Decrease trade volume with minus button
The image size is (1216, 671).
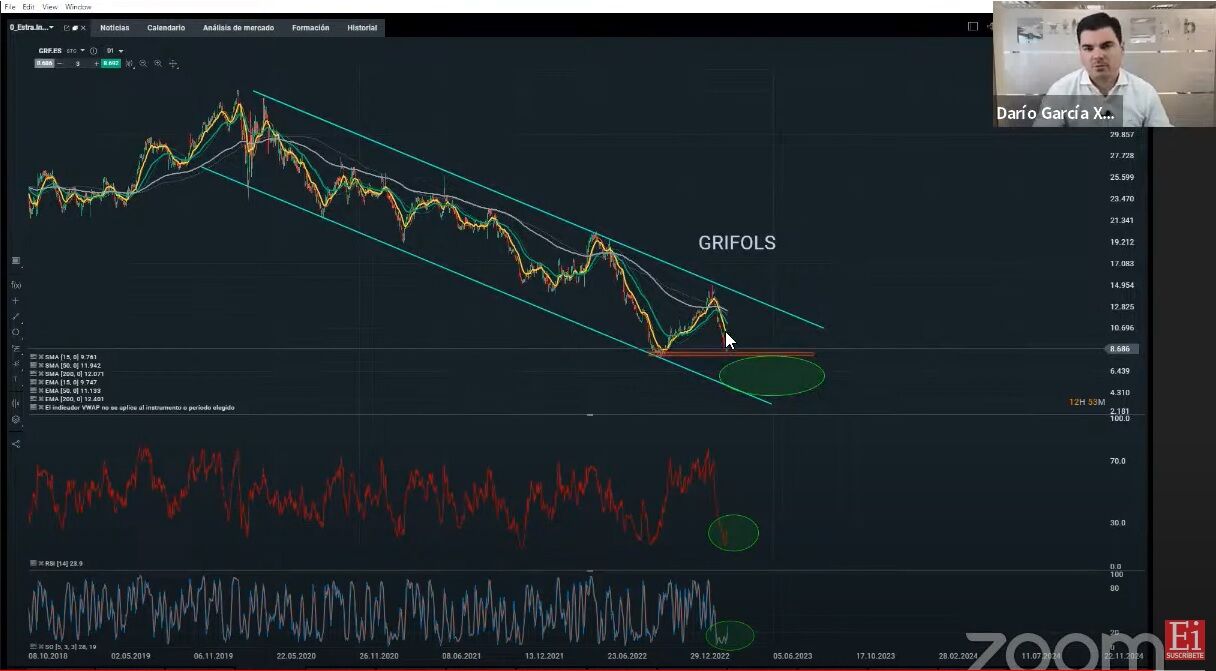[59, 63]
